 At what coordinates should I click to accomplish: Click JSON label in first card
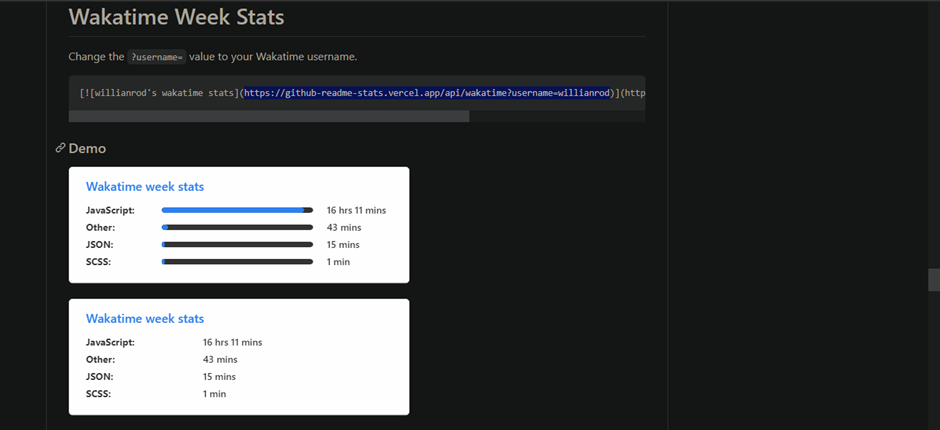click(x=100, y=245)
